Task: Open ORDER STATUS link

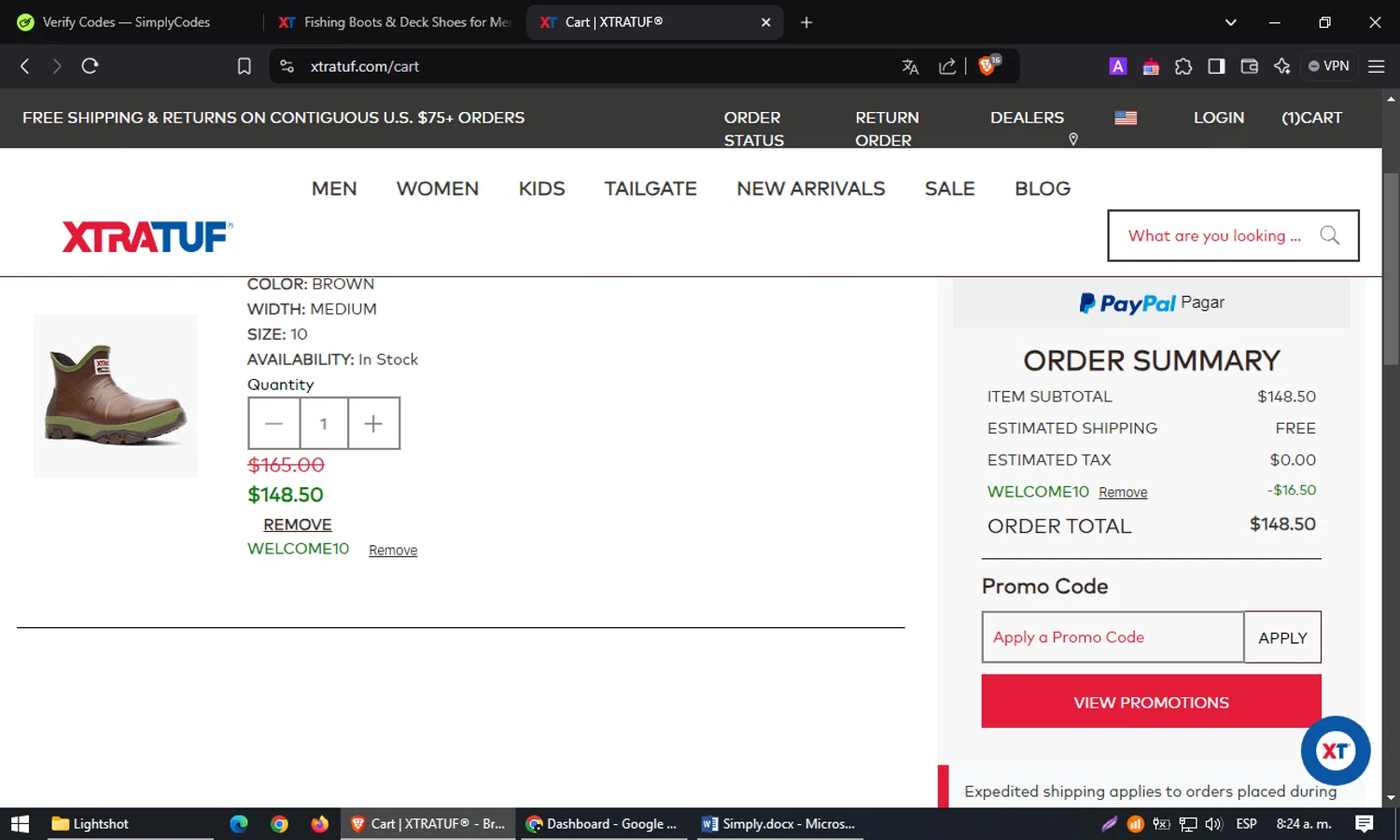Action: [753, 129]
